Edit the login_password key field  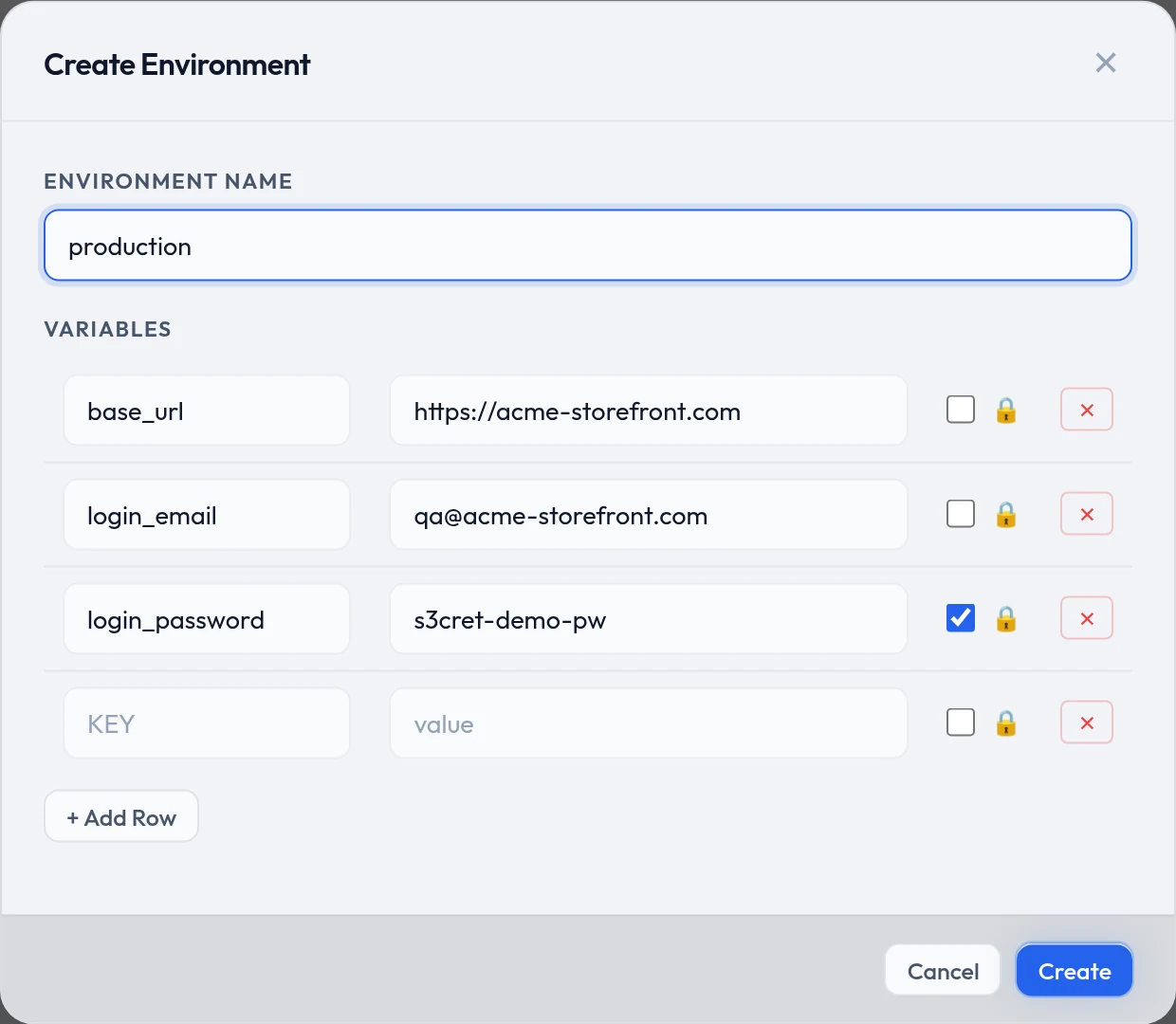click(207, 619)
